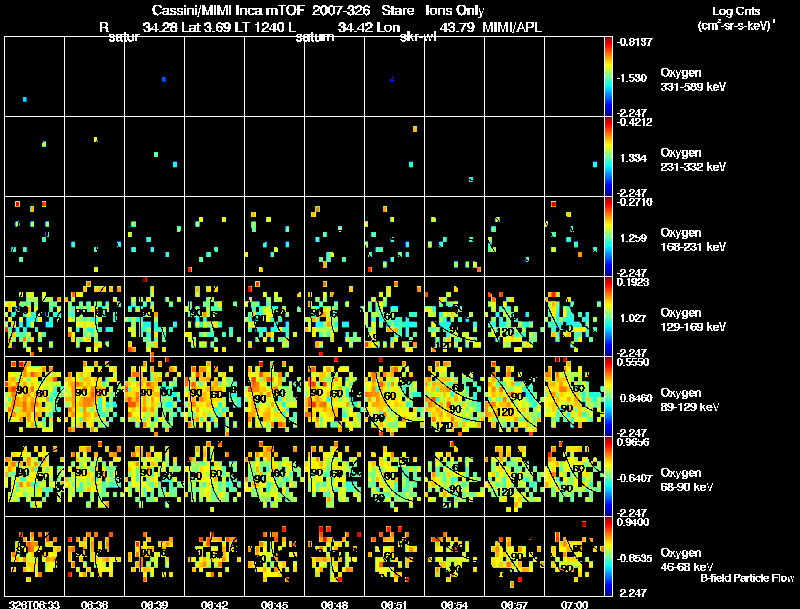Click the 'Log Cnts' legend heading
Image resolution: width=800 pixels, height=609 pixels.
736,11
